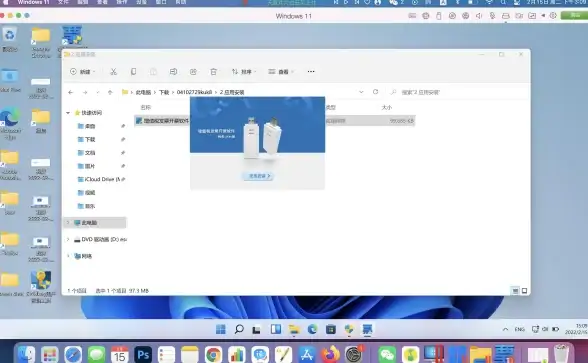Click the install button in the installer dialog
Screen dimensions: 588x363
tap(259, 176)
